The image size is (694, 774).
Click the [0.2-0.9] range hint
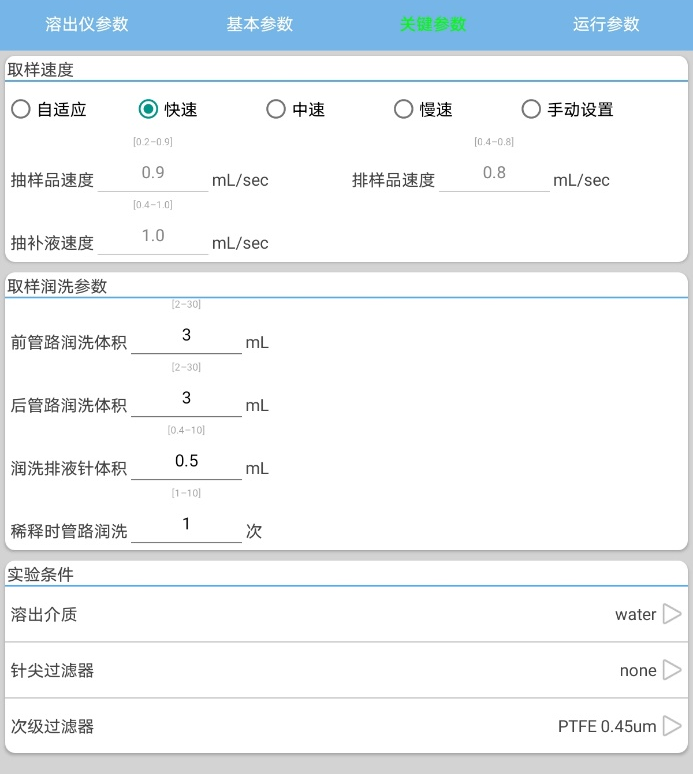point(153,142)
